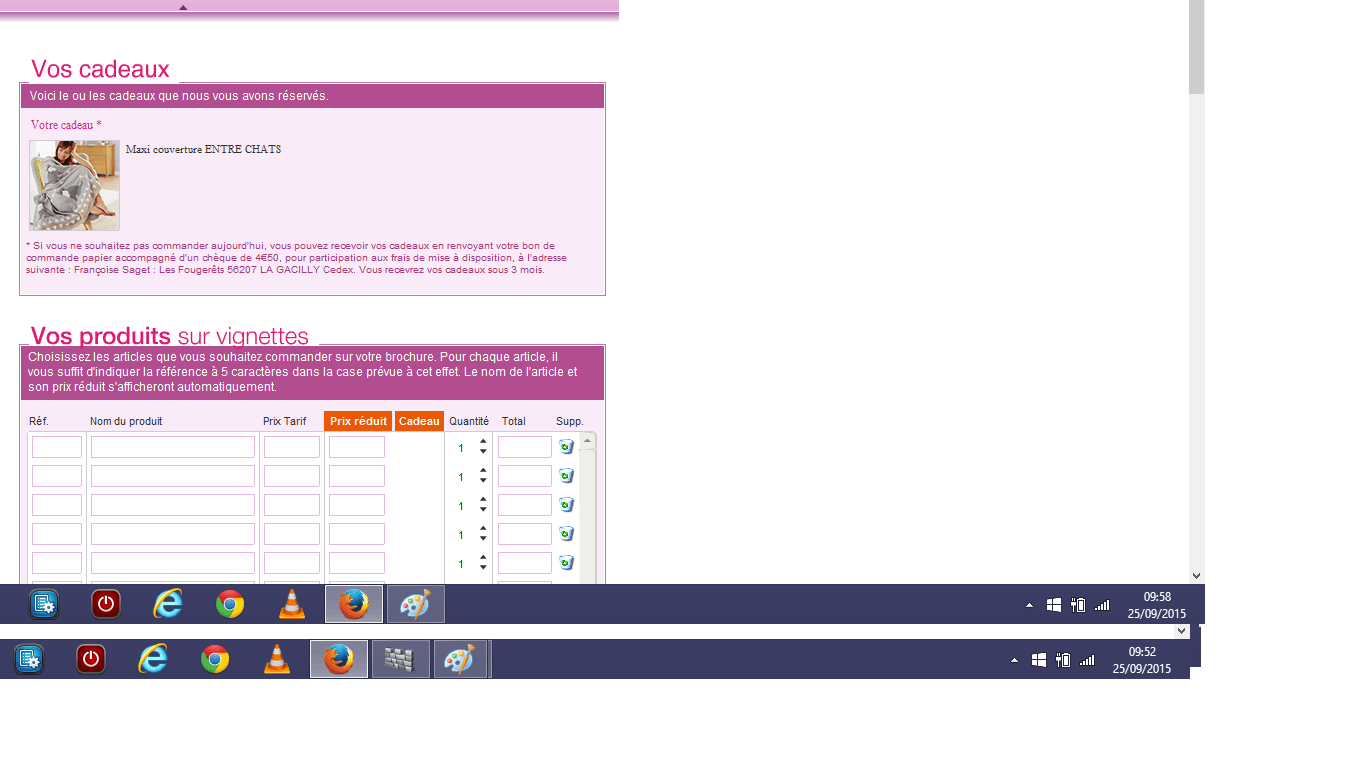1366x768 pixels.
Task: Select the orange Cadeau column header
Action: click(419, 421)
